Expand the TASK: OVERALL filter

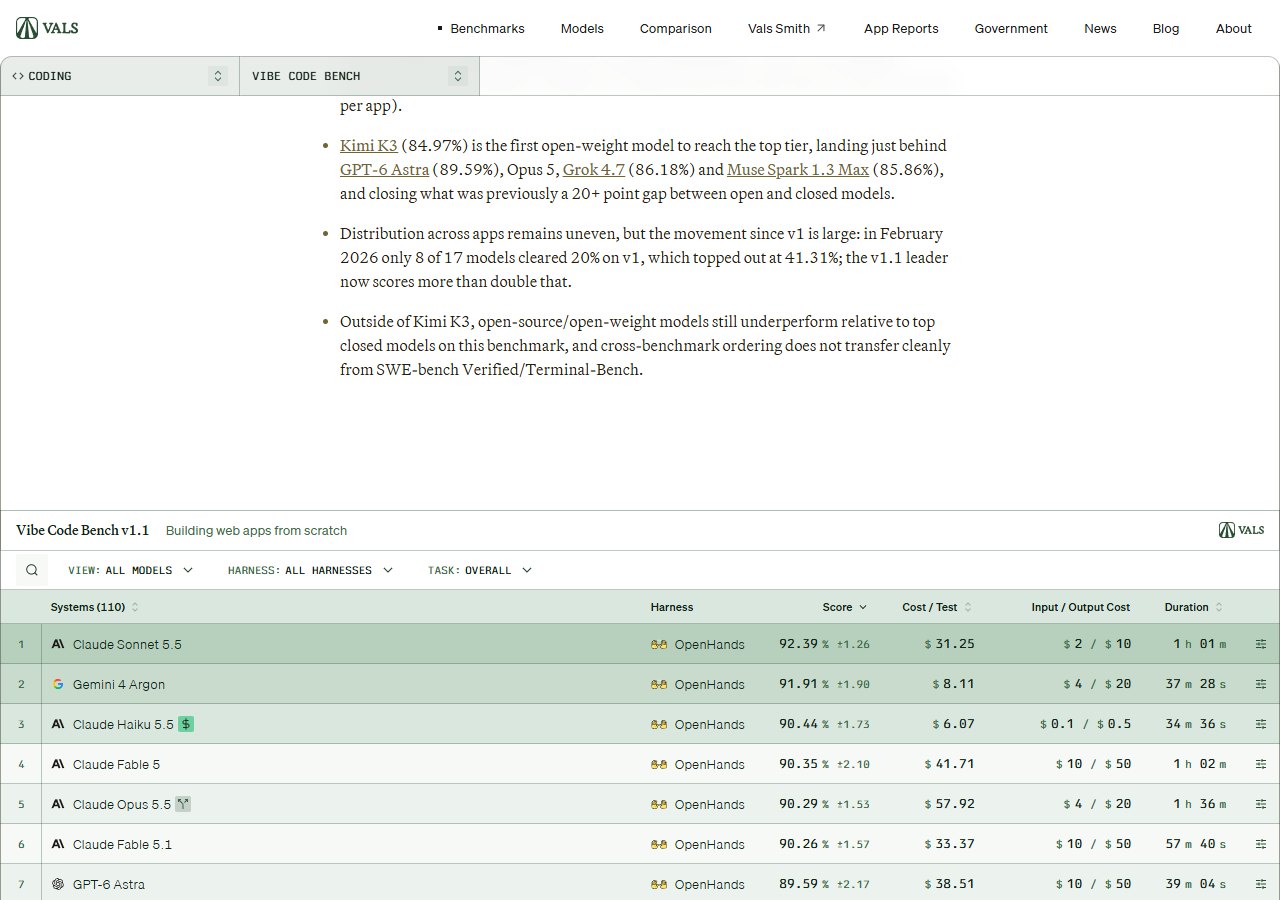click(x=480, y=570)
